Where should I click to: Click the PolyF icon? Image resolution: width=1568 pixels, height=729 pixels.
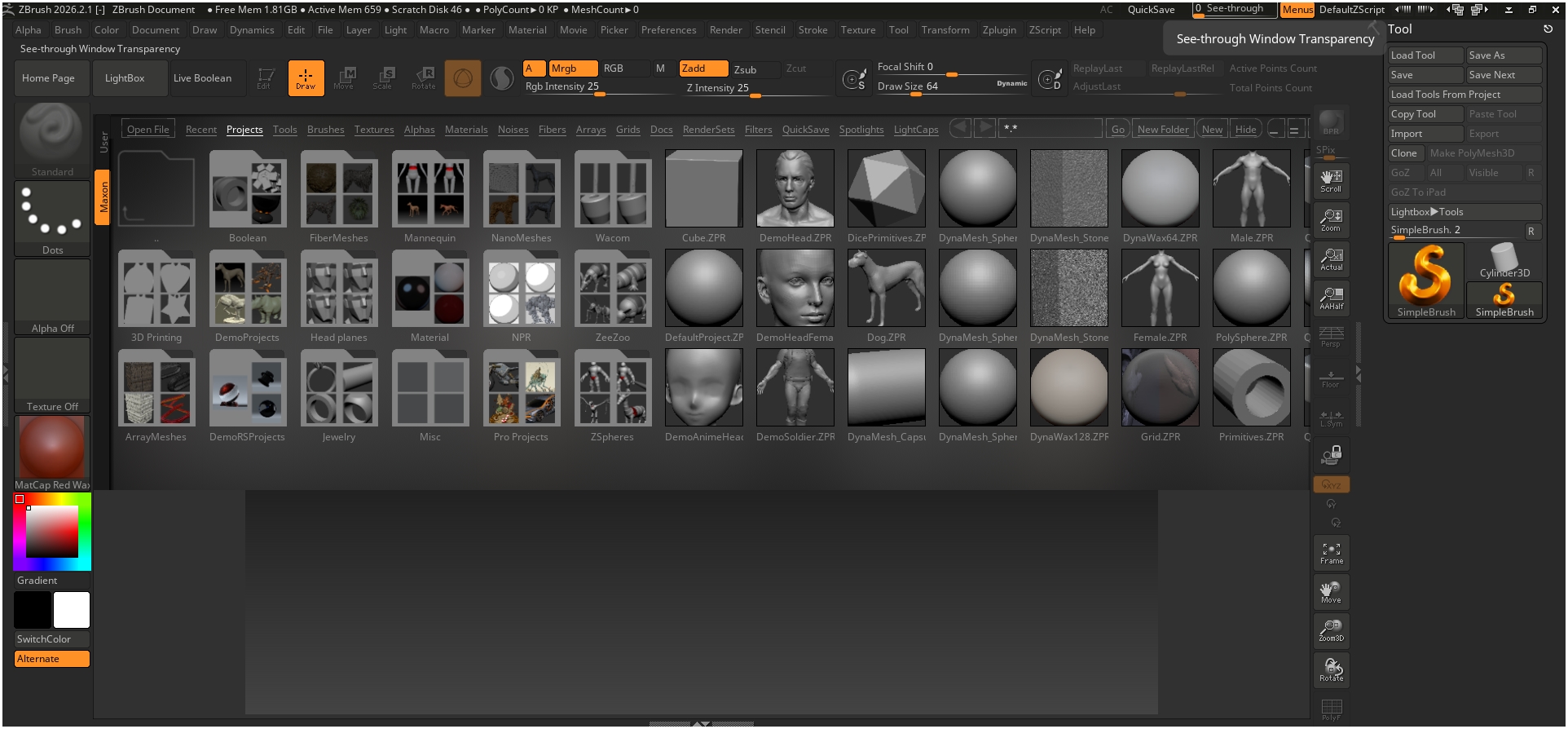coord(1331,708)
